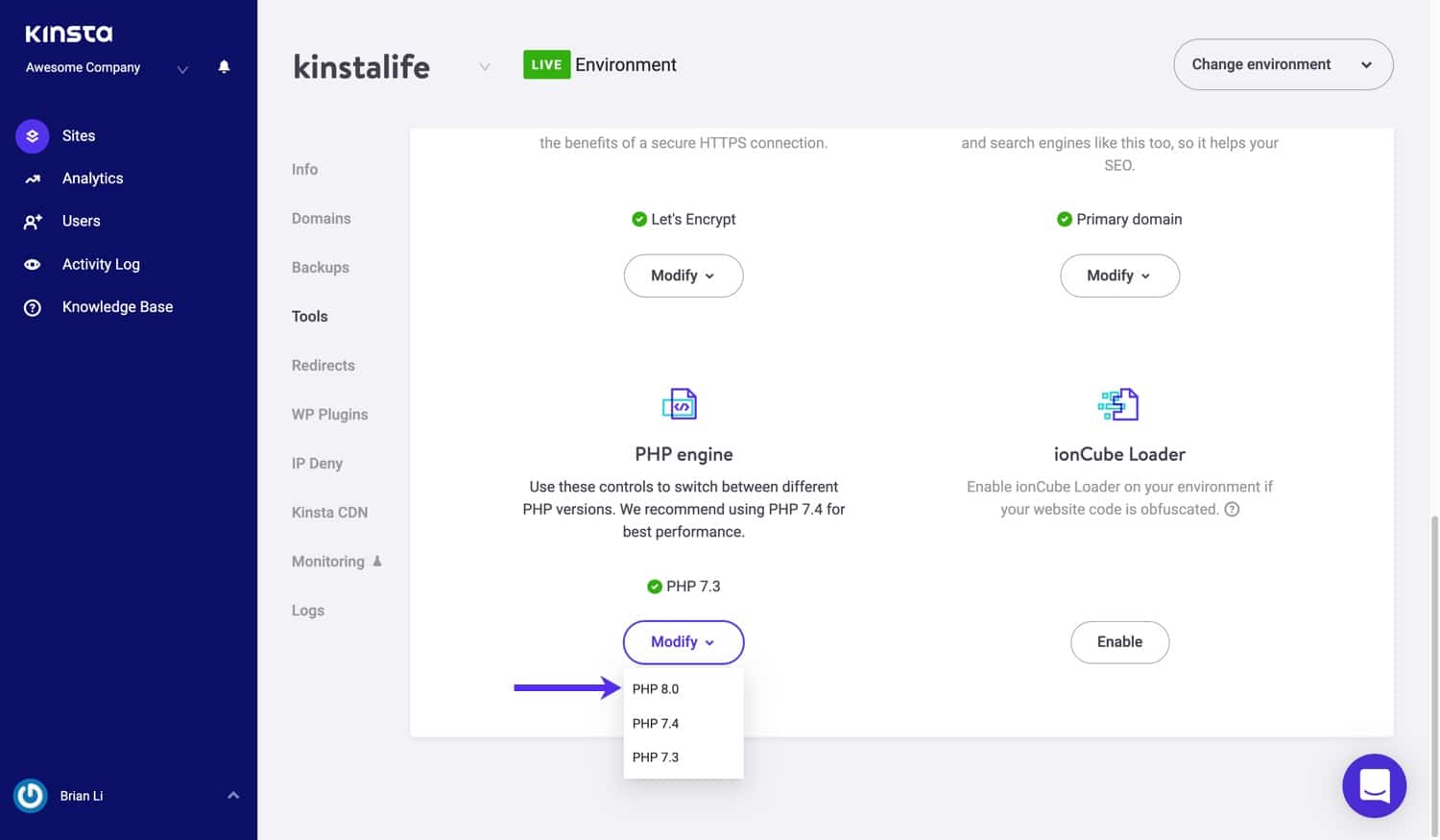Click the PHP engine heading
Image resolution: width=1440 pixels, height=840 pixels.
pos(684,455)
